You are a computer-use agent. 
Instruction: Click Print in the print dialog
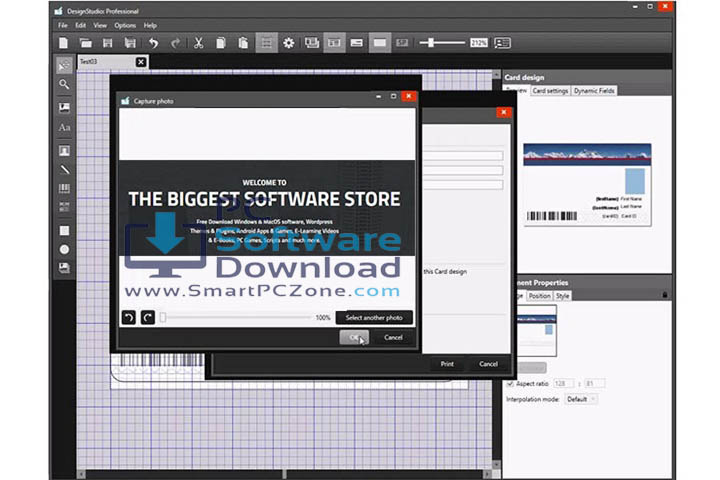pyautogui.click(x=447, y=364)
